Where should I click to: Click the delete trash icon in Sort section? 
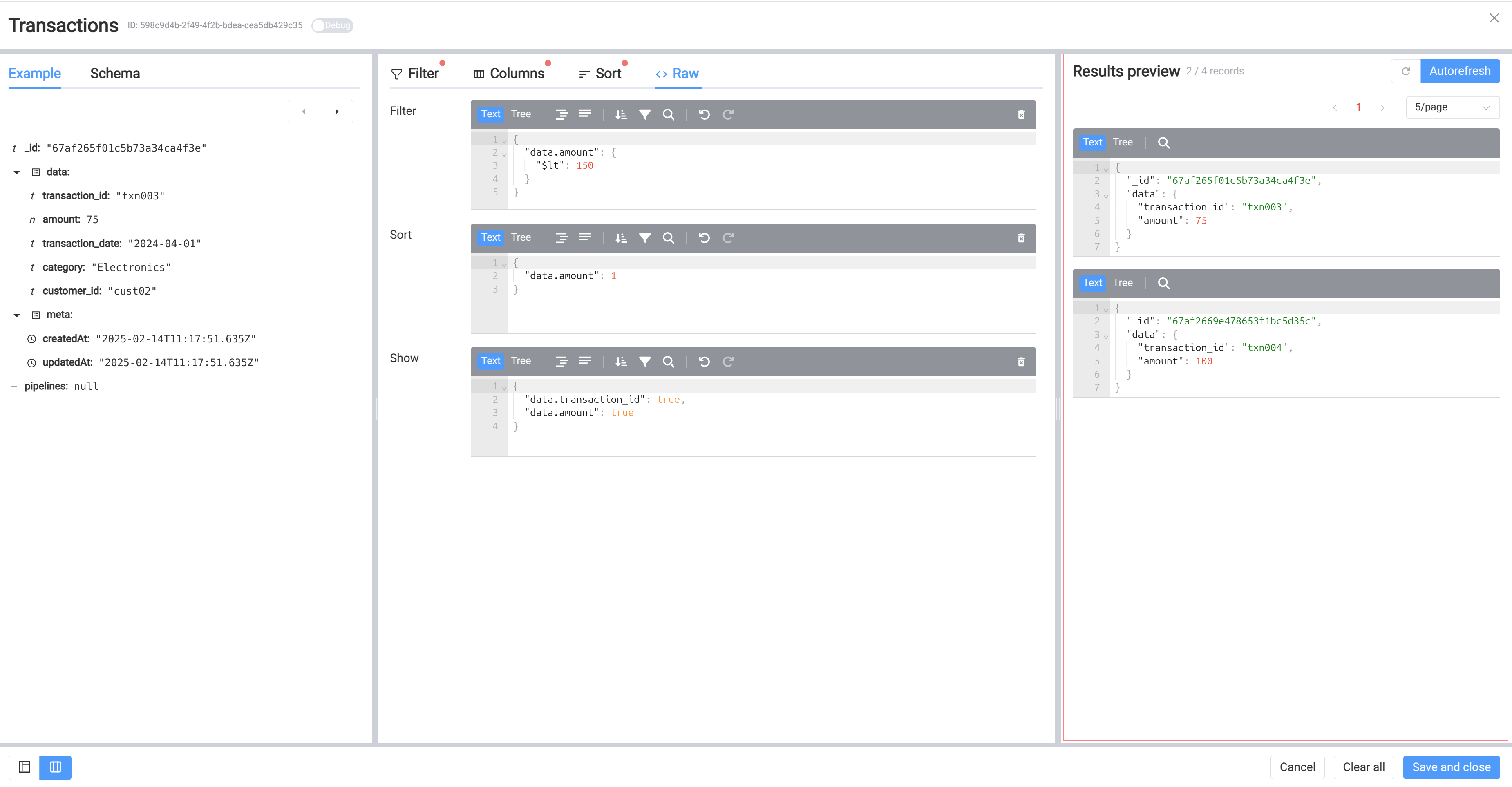1021,238
